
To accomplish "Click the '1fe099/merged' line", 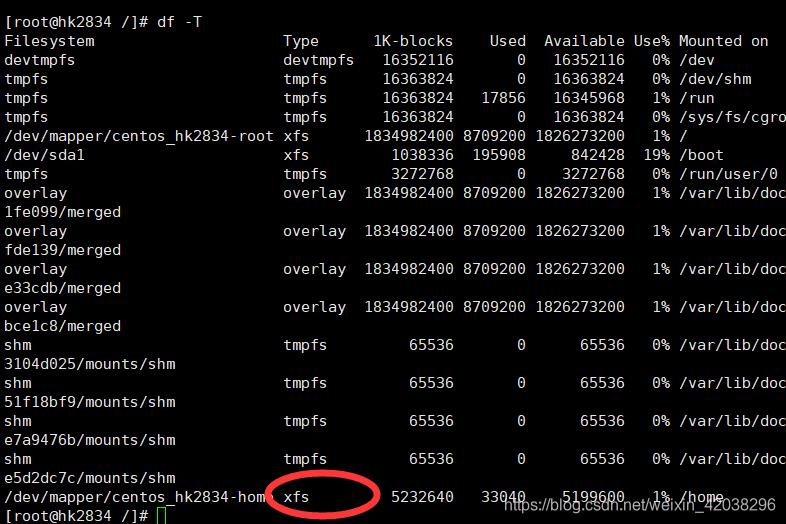I will pos(63,213).
